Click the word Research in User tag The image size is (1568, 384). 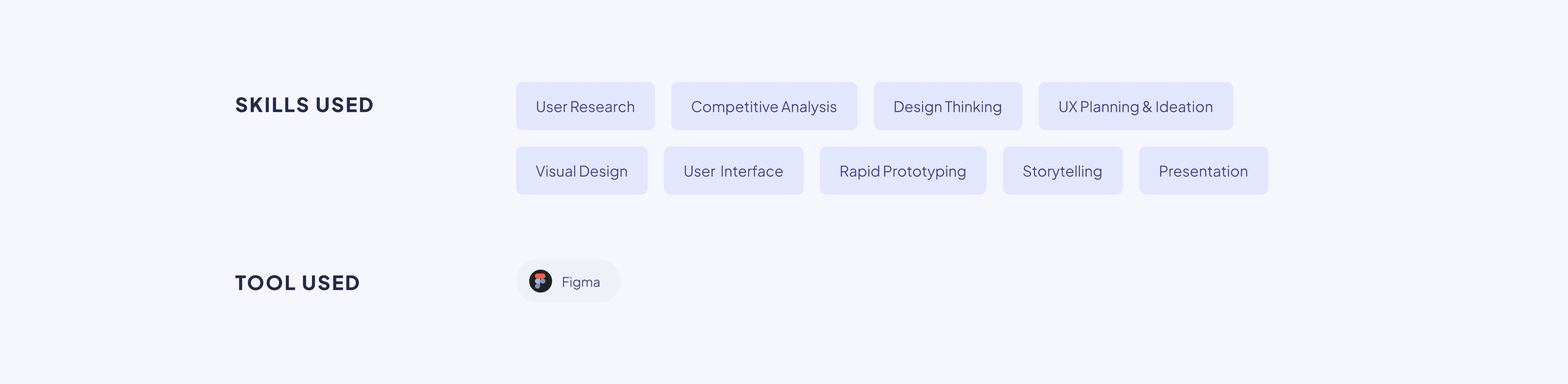click(602, 106)
